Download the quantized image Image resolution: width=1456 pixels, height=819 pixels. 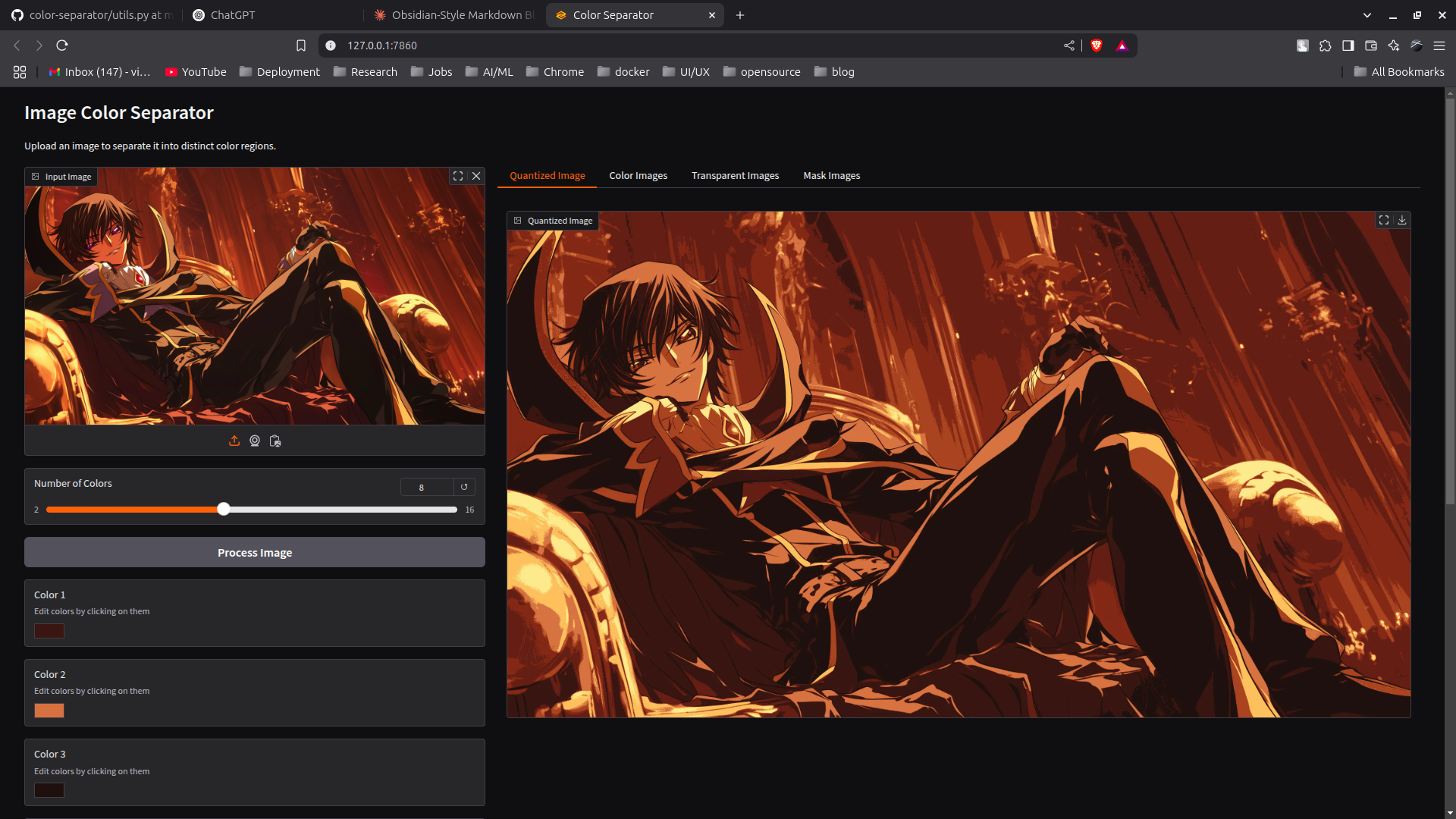tap(1402, 220)
